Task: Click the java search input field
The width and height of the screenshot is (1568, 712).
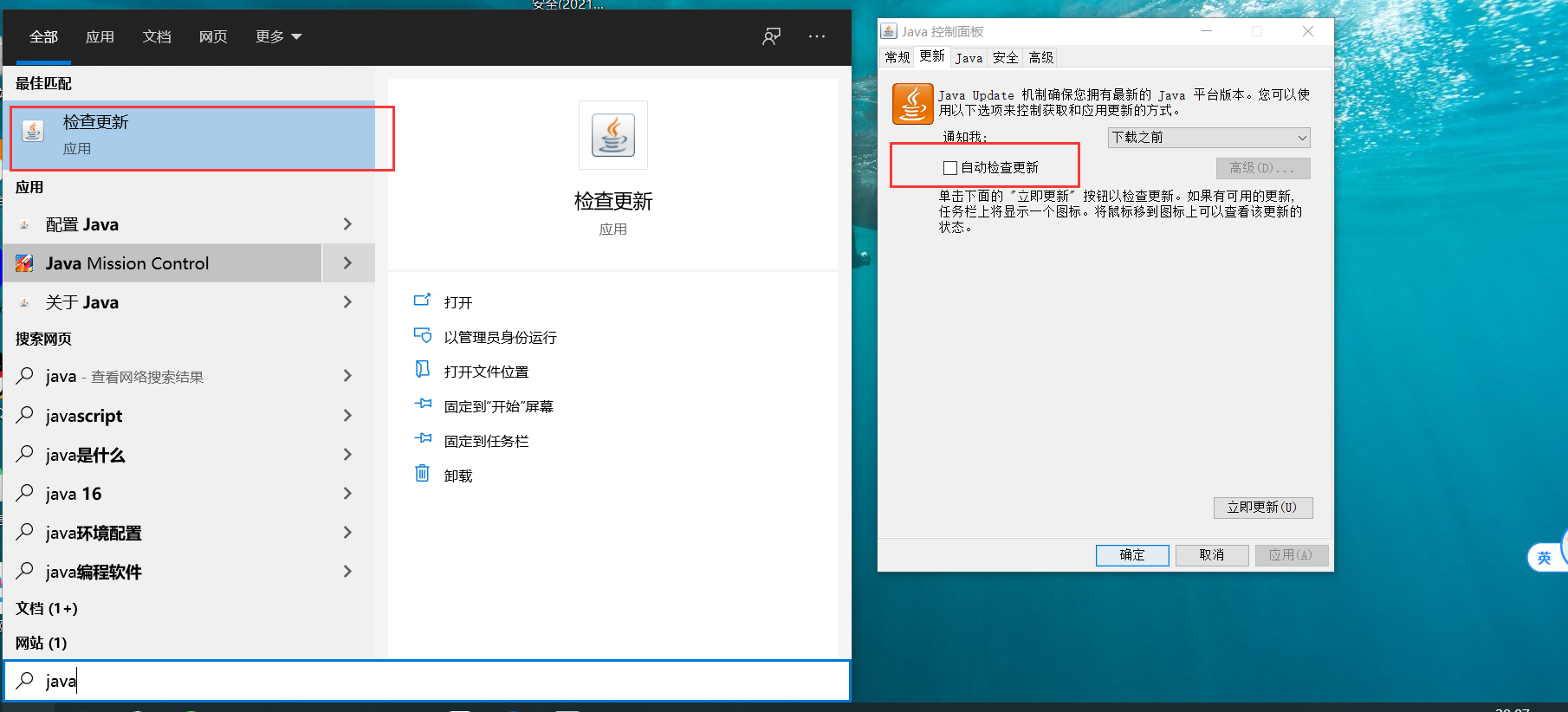Action: pyautogui.click(x=428, y=681)
